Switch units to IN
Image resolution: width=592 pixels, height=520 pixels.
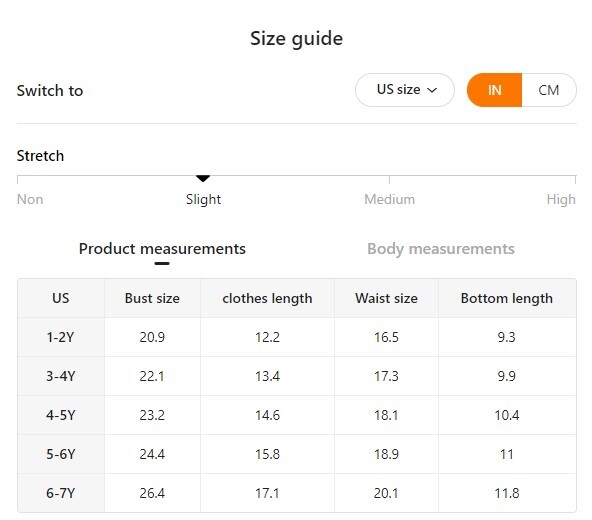coord(494,90)
